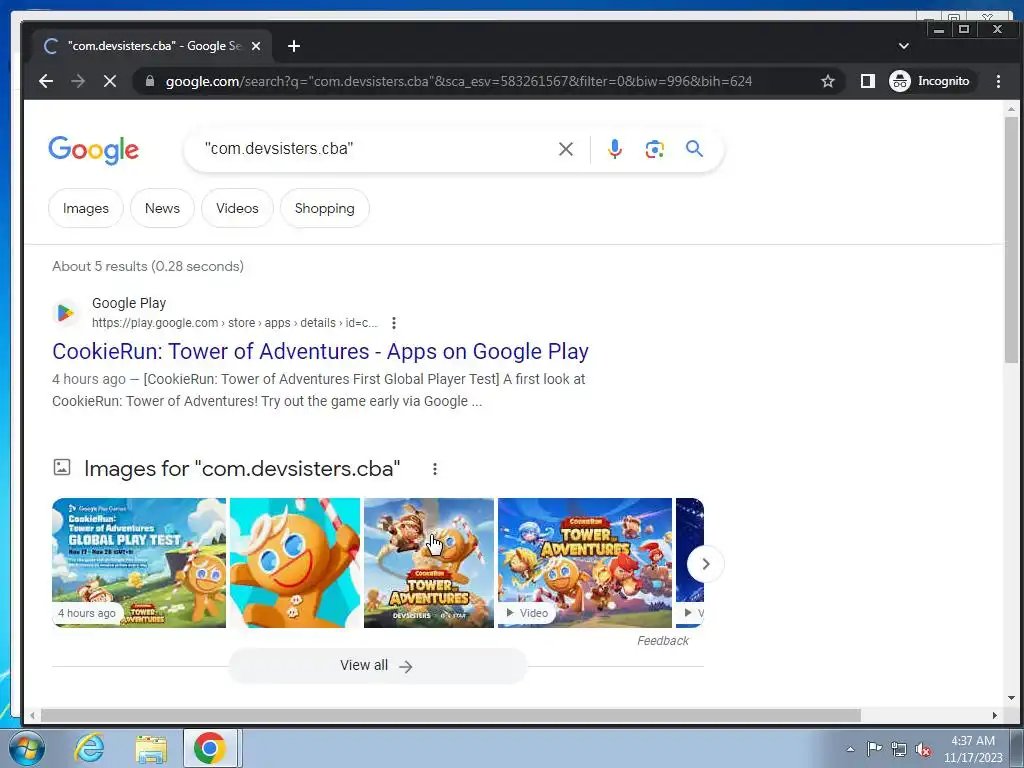The height and width of the screenshot is (768, 1024).
Task: Click the horizontal page scrollbar
Action: point(451,715)
